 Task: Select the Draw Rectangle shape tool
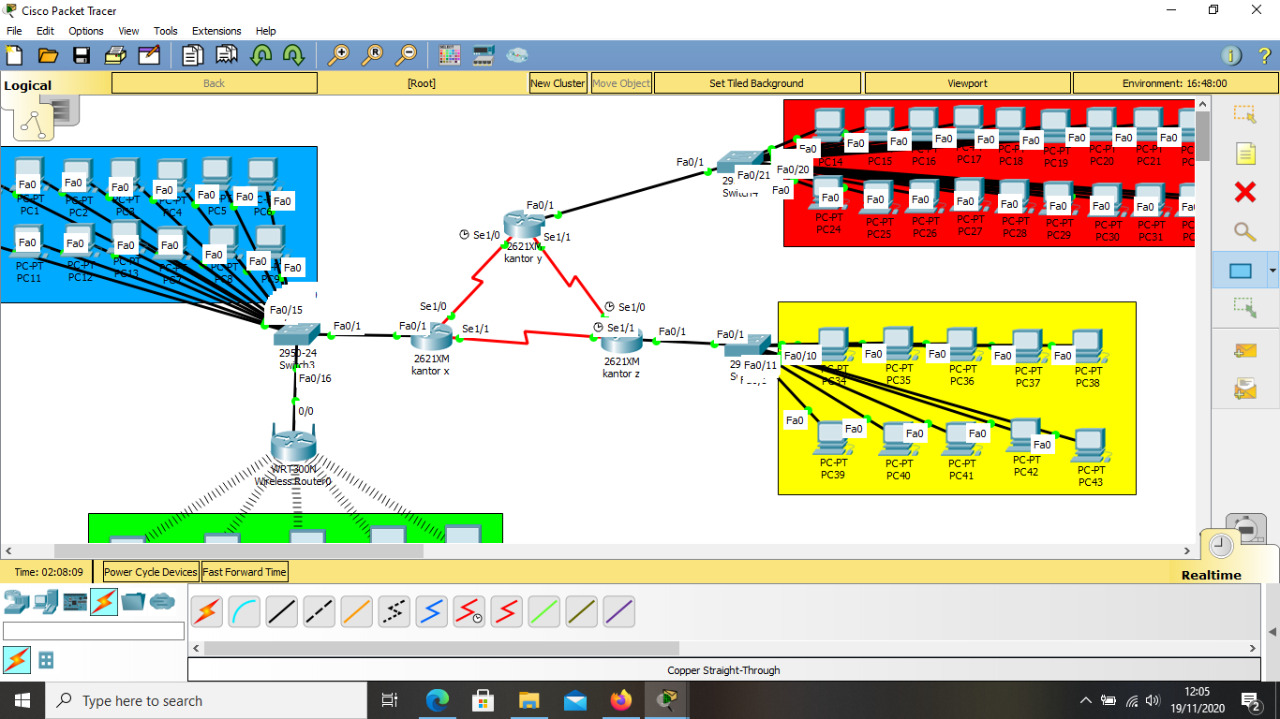pos(1240,271)
